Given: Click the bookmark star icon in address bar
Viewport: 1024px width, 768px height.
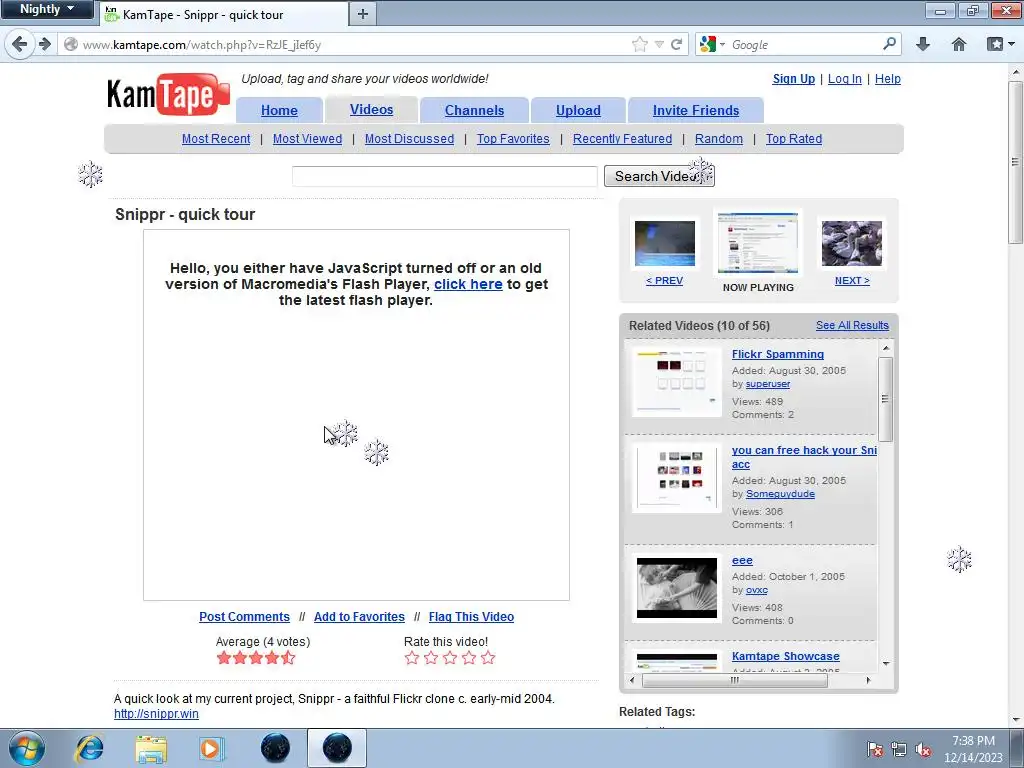Looking at the screenshot, I should [640, 44].
